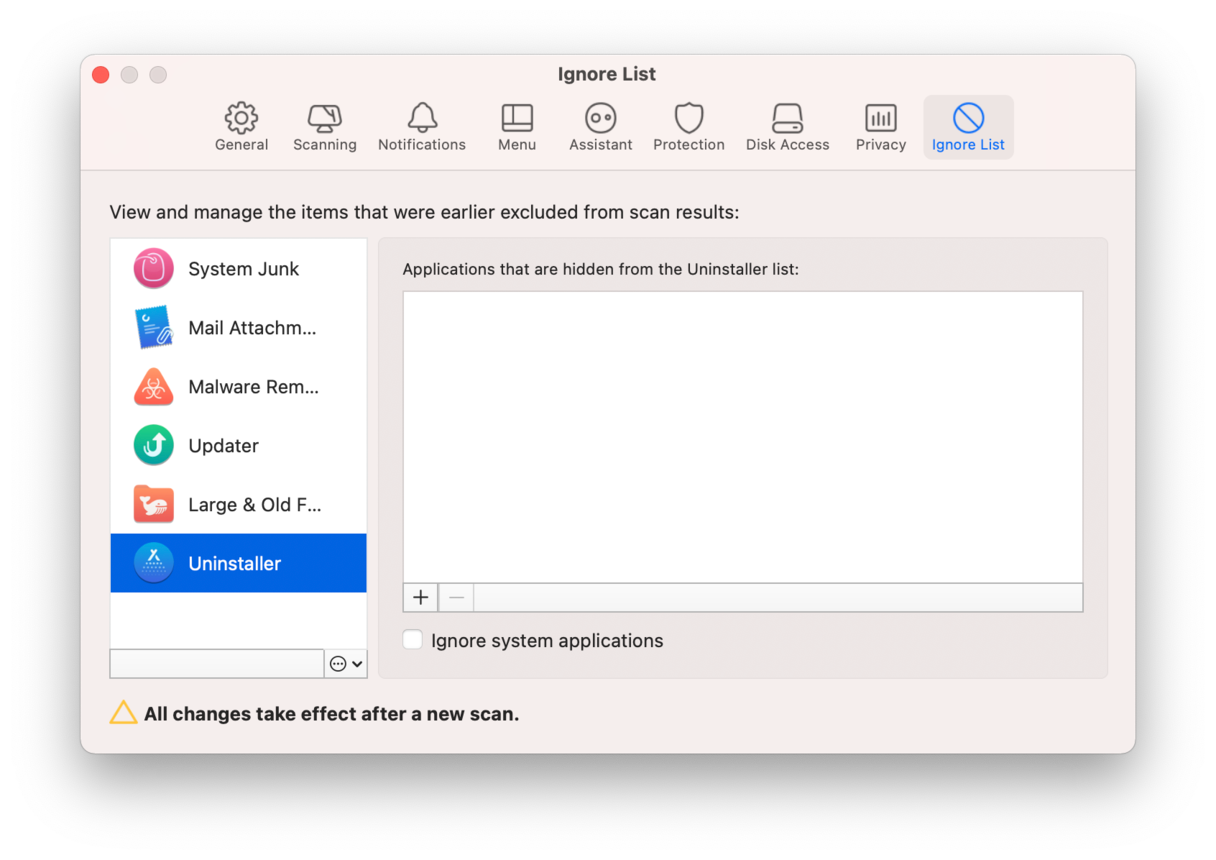This screenshot has height=860, width=1216.
Task: Click the empty hidden applications list area
Action: point(742,437)
